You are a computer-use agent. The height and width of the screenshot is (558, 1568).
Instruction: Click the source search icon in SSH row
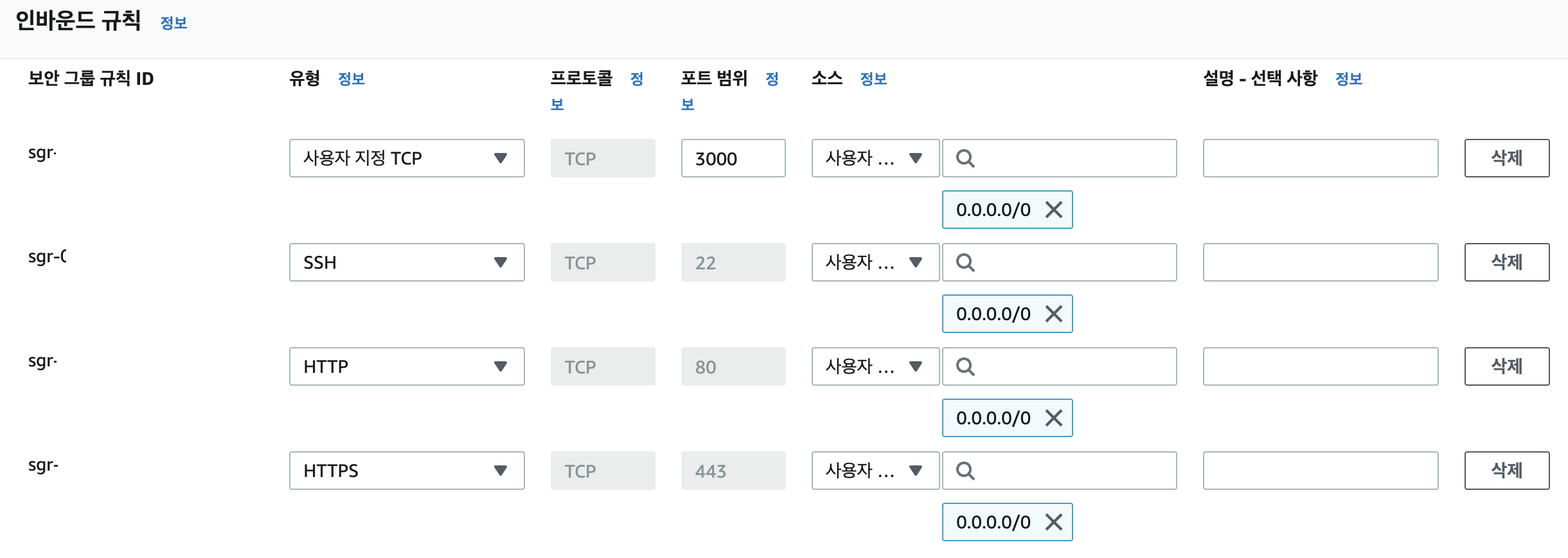pyautogui.click(x=965, y=262)
